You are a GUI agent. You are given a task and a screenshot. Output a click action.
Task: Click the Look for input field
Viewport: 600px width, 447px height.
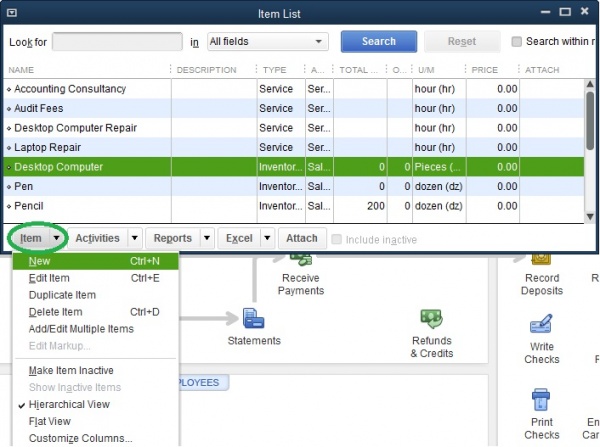(x=117, y=41)
